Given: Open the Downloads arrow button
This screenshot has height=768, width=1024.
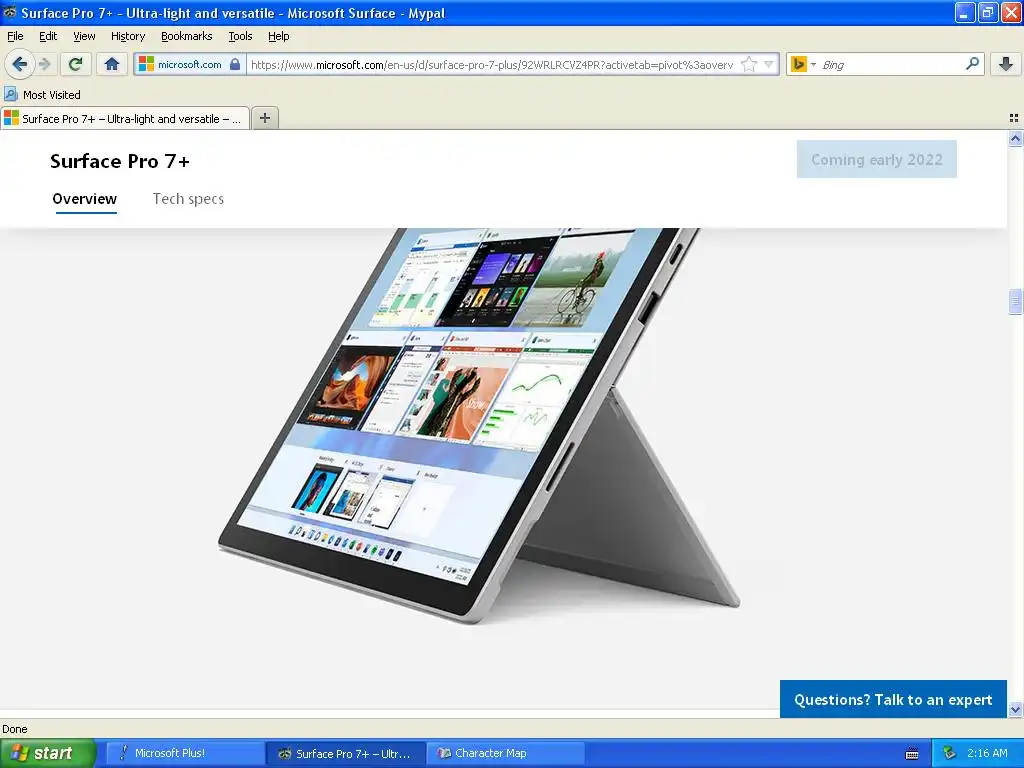Looking at the screenshot, I should click(1006, 64).
